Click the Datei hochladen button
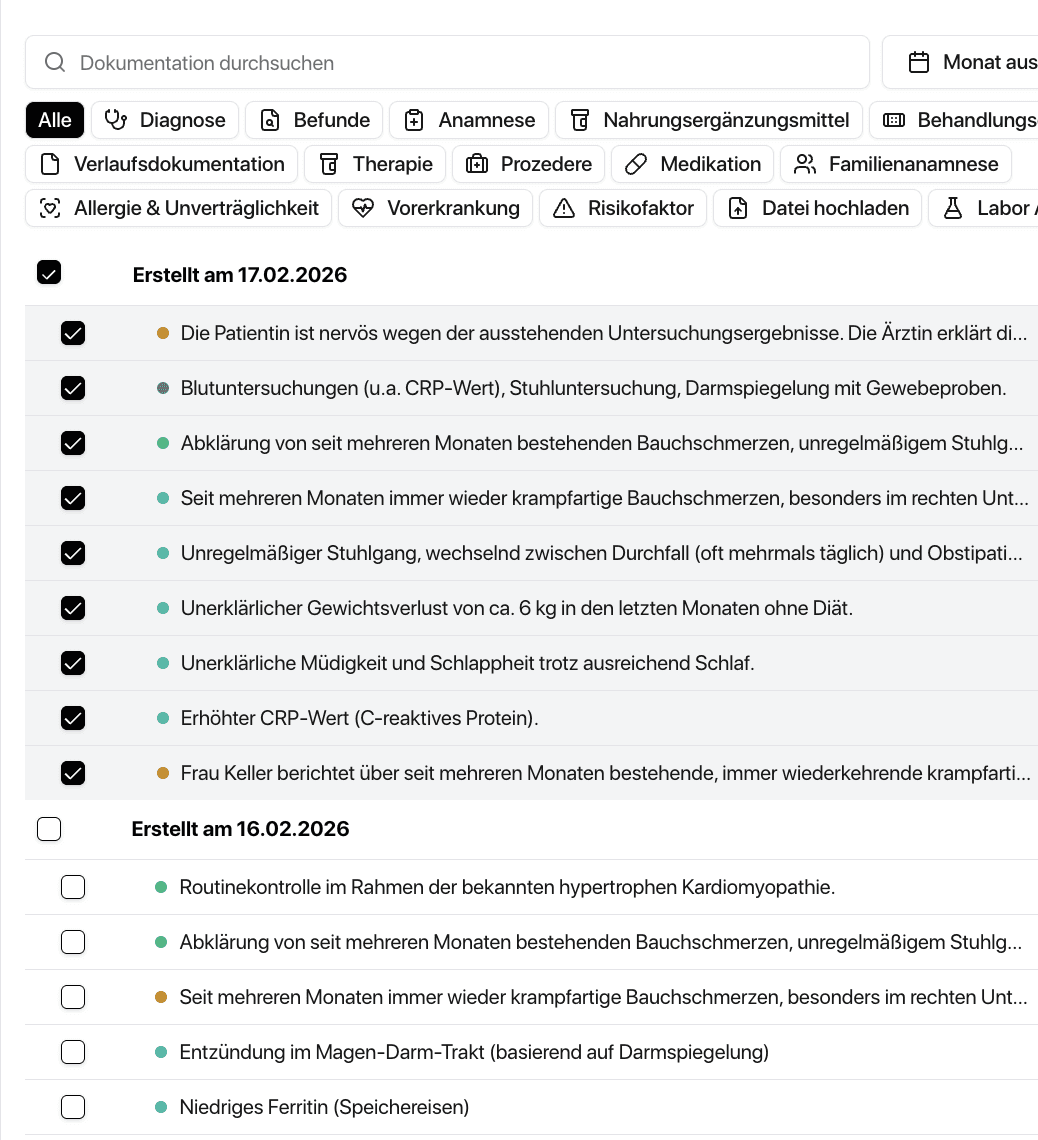The width and height of the screenshot is (1038, 1140). (817, 208)
